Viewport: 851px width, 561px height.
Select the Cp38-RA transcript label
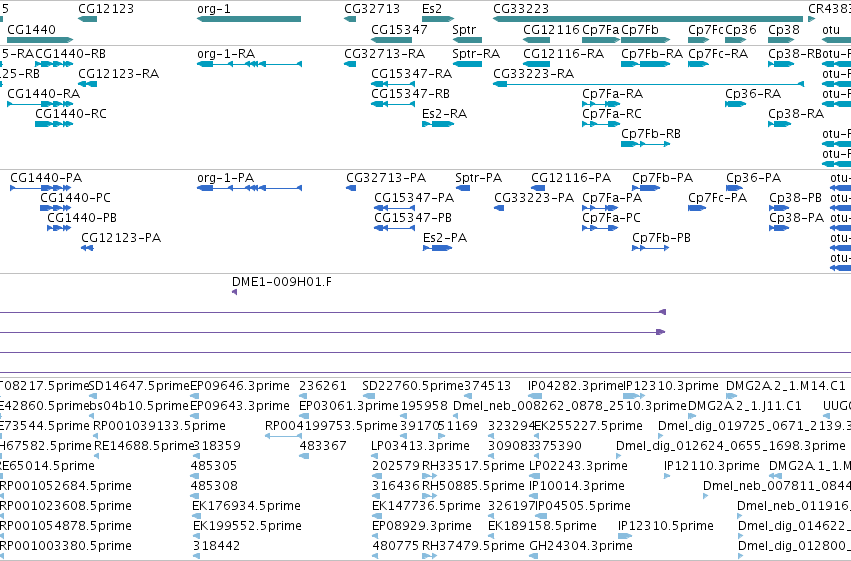pyautogui.click(x=796, y=114)
